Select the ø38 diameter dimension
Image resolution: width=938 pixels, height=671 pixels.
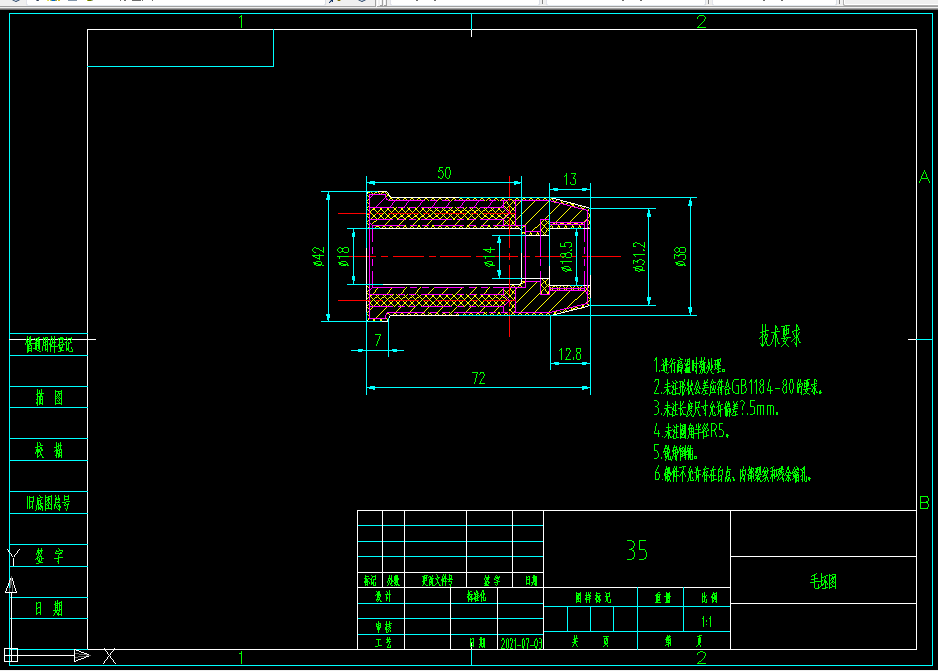click(680, 256)
